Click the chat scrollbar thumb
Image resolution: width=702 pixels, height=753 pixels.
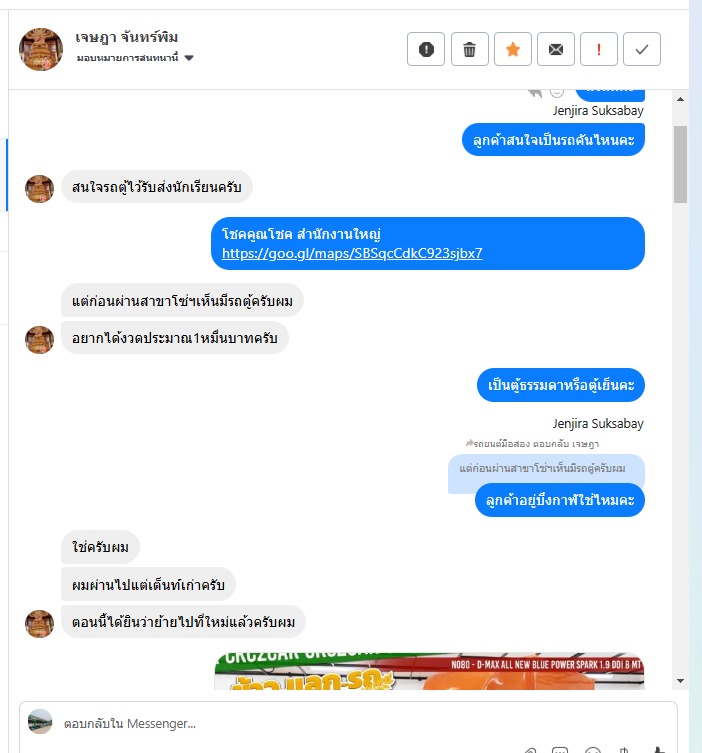pyautogui.click(x=680, y=164)
